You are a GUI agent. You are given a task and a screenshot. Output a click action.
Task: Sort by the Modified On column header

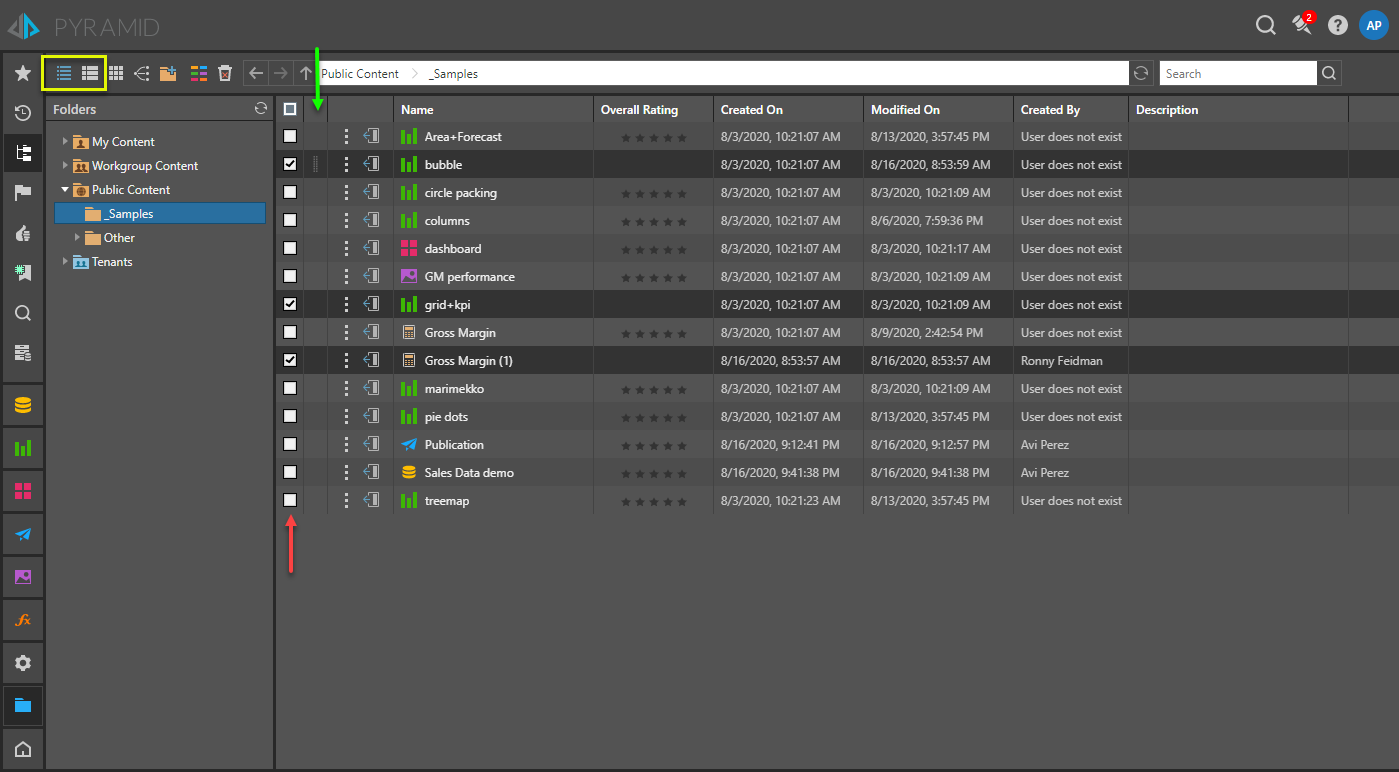905,110
